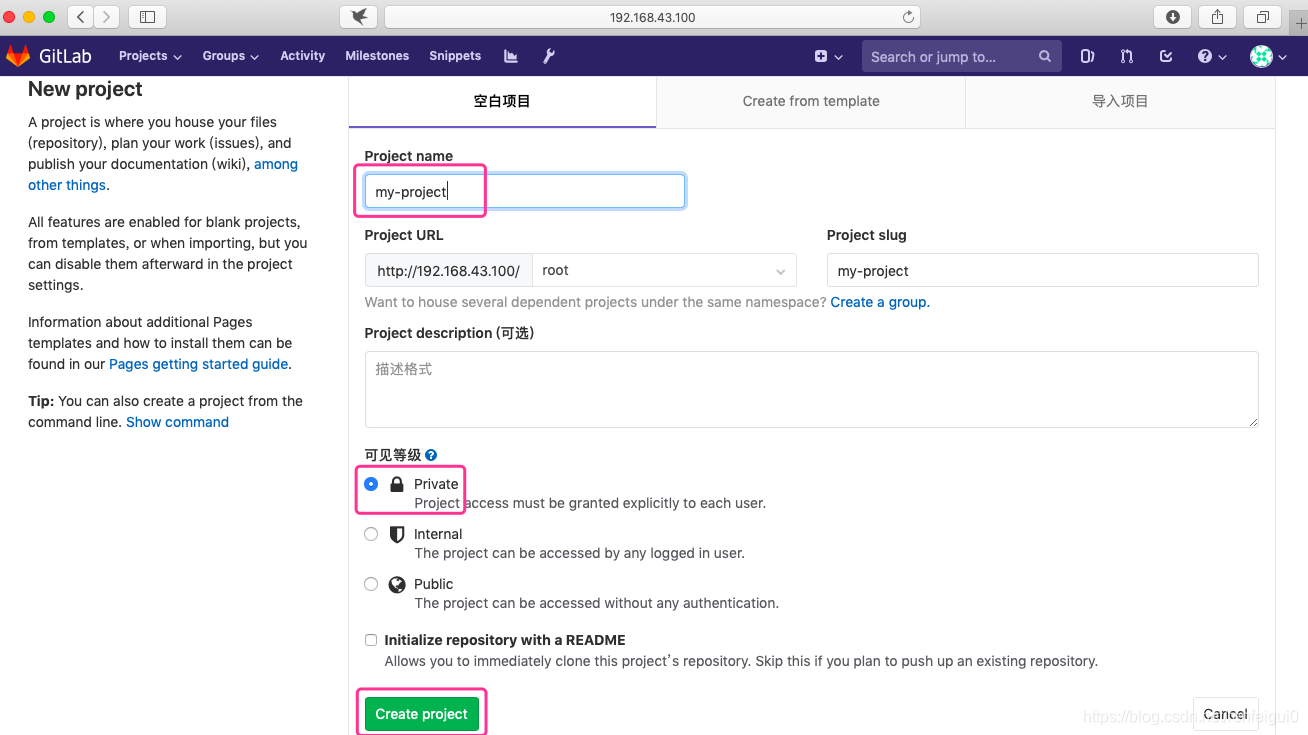This screenshot has width=1308, height=735.
Task: Open the instance analytics chart icon
Action: [x=511, y=56]
